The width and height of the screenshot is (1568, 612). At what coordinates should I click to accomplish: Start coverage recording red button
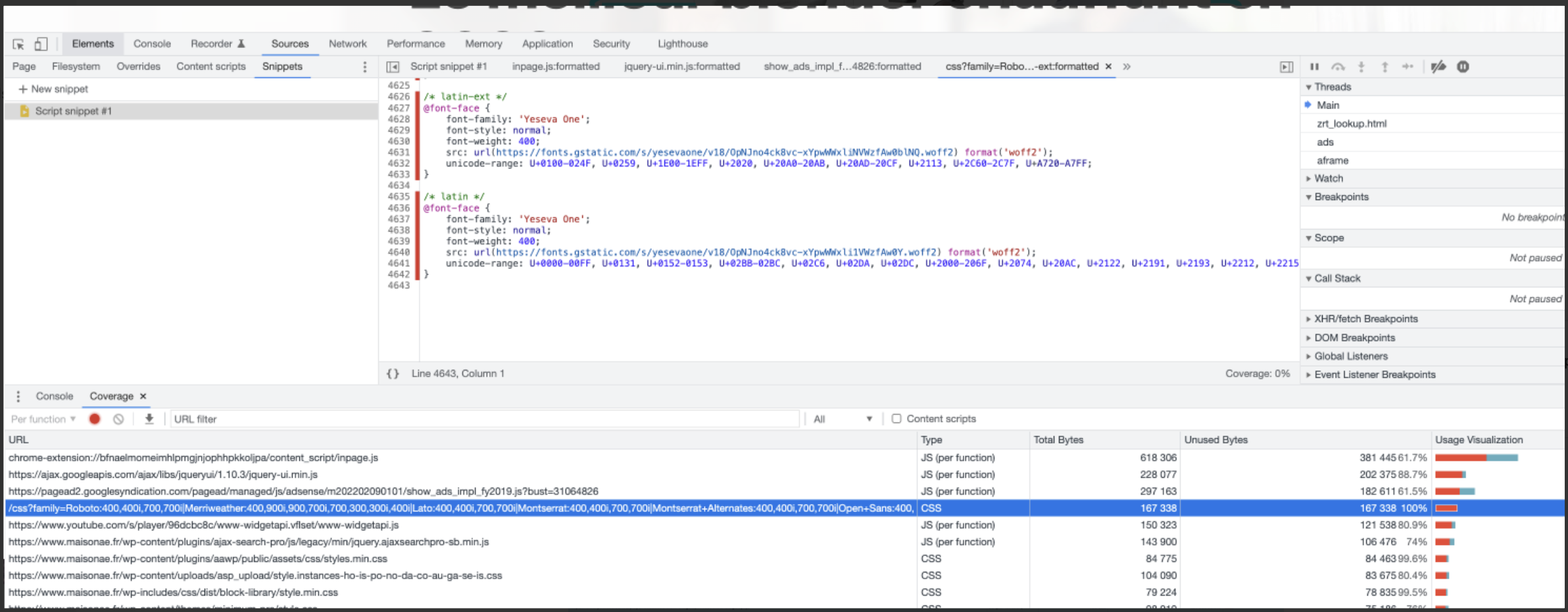click(95, 419)
